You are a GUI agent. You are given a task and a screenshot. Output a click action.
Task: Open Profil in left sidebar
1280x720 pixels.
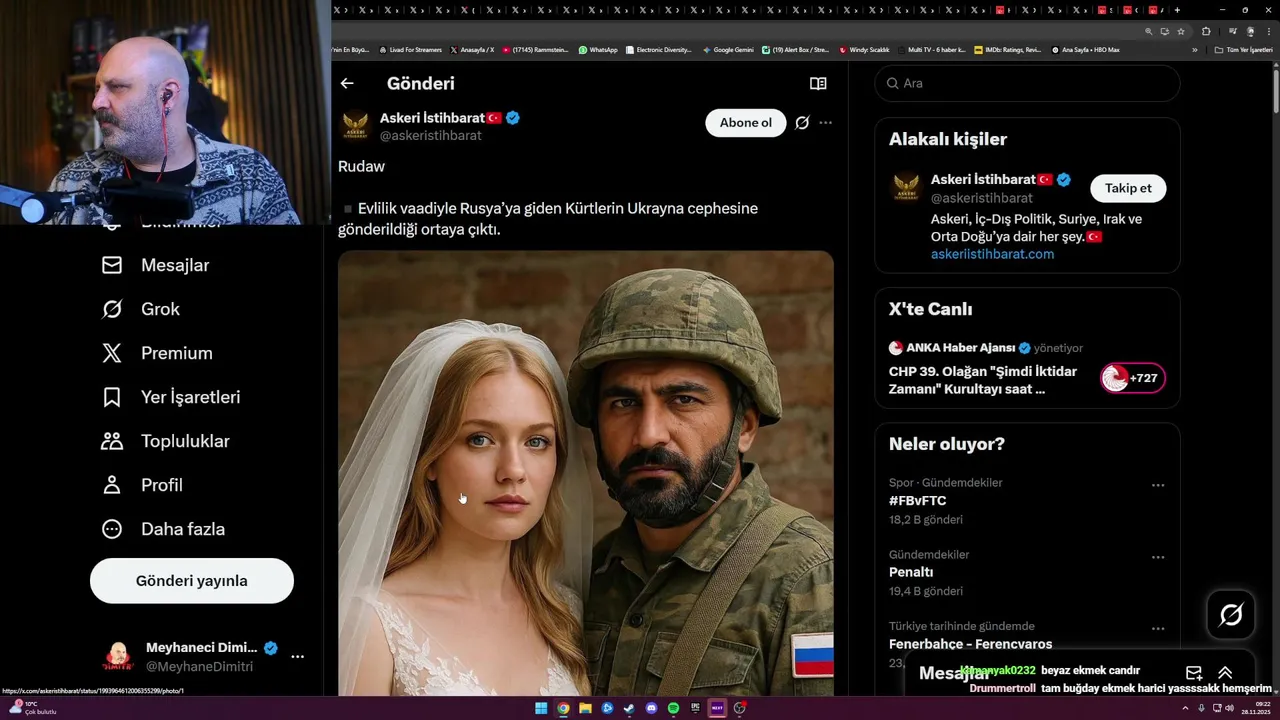(142, 485)
